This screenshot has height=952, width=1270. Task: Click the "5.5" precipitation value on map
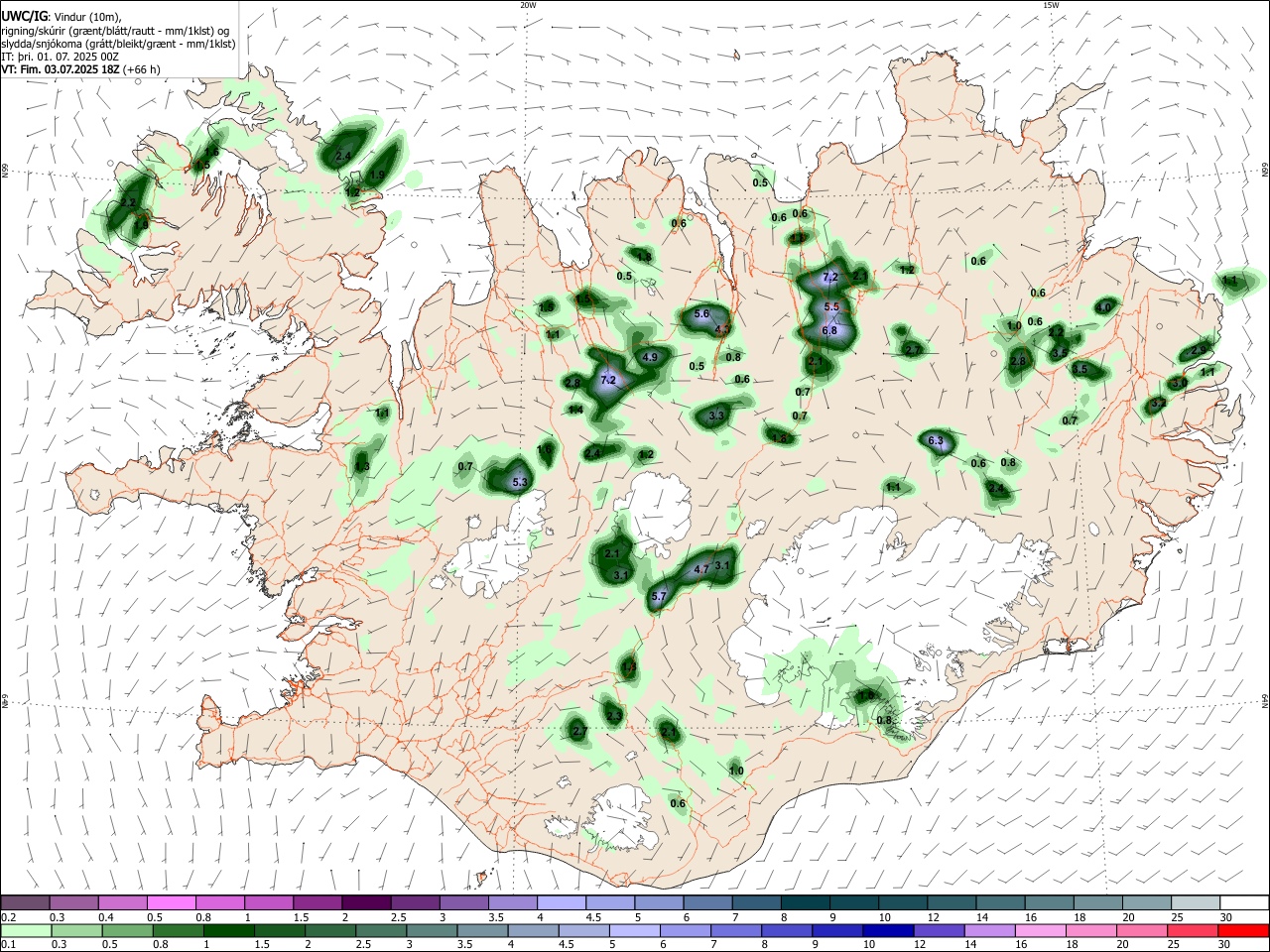pyautogui.click(x=831, y=307)
